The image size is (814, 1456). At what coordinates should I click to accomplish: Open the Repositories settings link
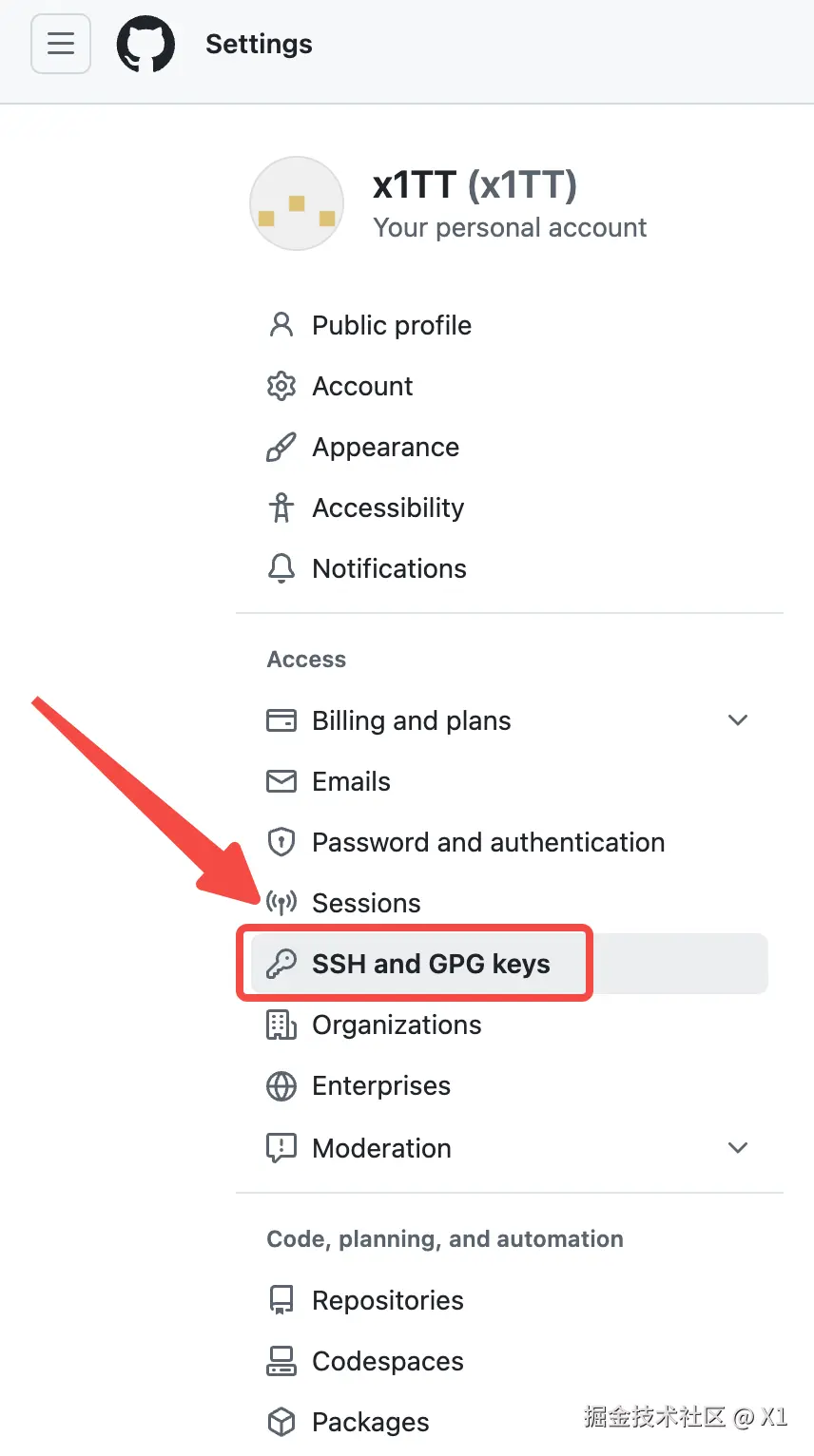(388, 1300)
